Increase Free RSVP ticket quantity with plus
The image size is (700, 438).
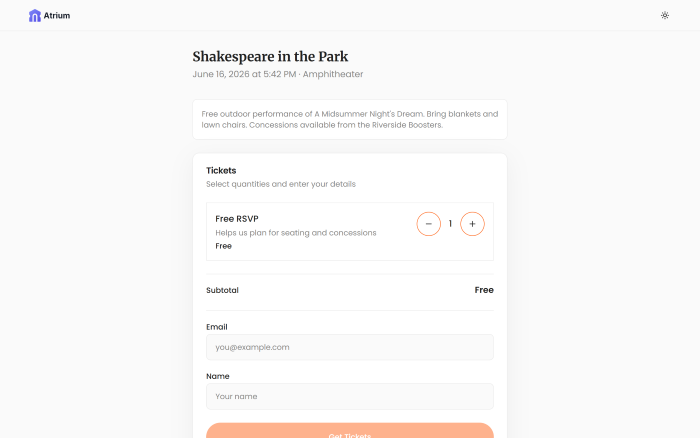[x=472, y=224]
